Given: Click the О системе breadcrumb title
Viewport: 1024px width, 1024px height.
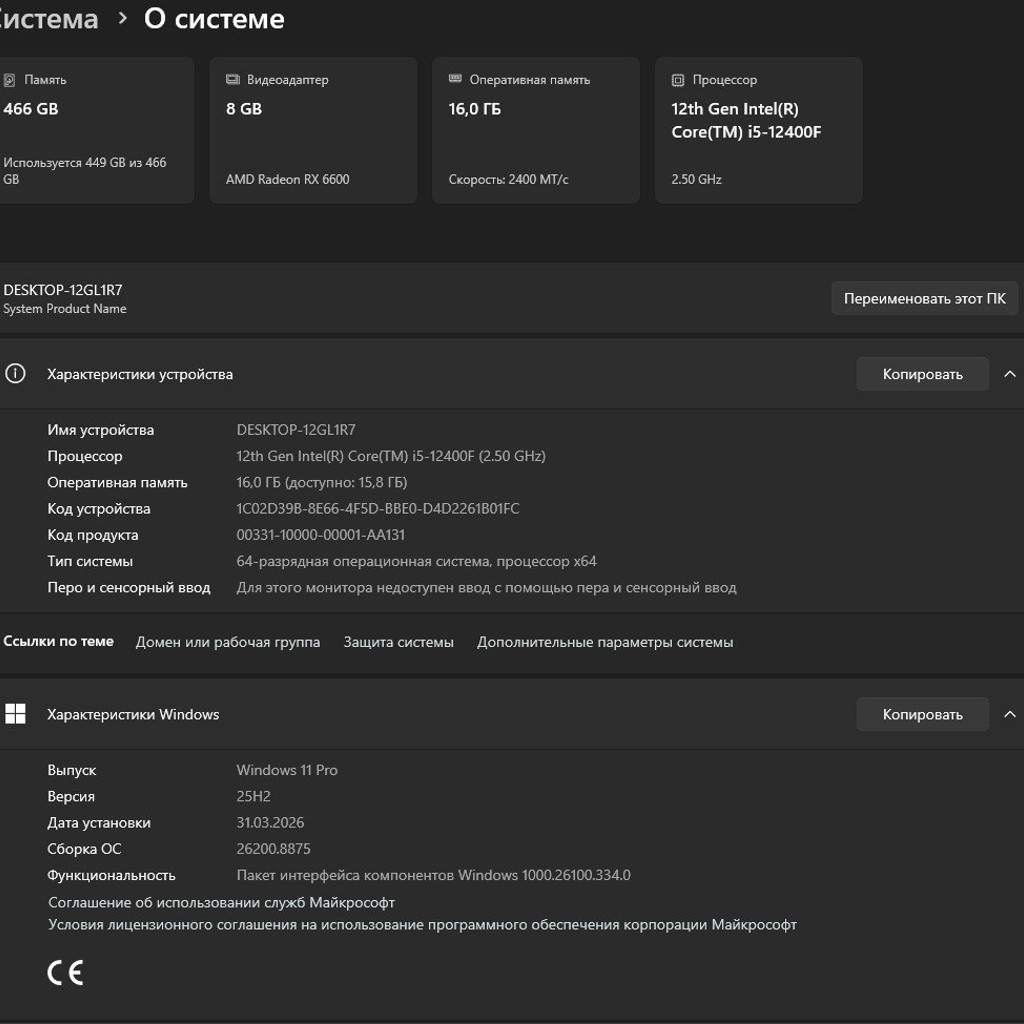Looking at the screenshot, I should coord(214,19).
